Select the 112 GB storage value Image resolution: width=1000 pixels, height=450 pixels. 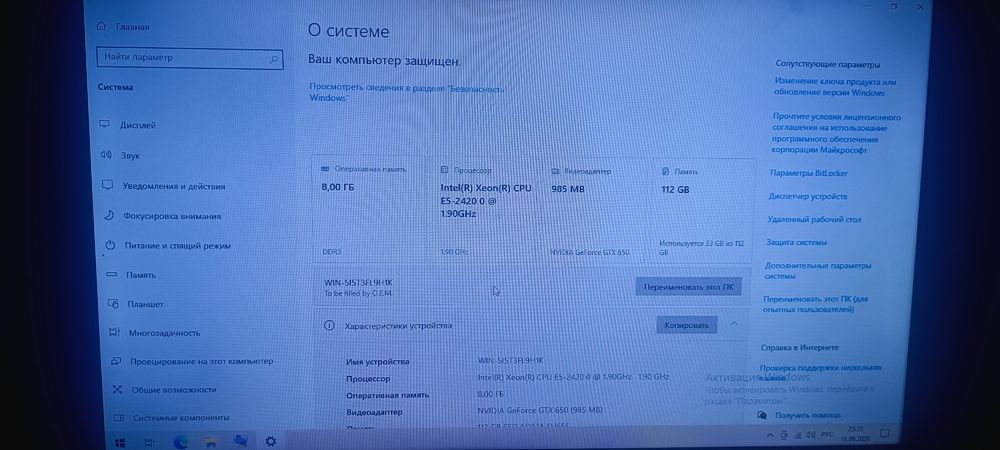click(675, 189)
